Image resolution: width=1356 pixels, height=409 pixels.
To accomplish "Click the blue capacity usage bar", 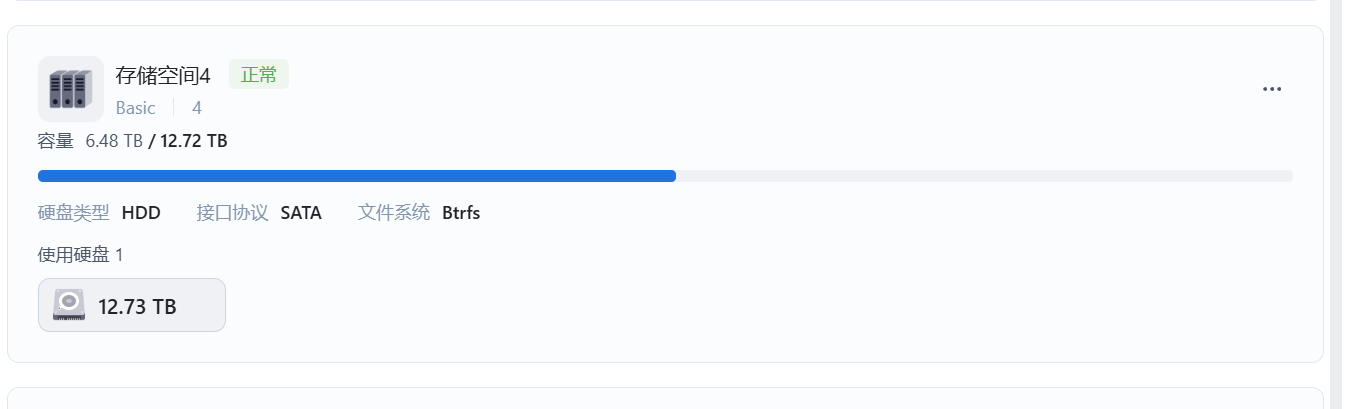I will pos(357,176).
